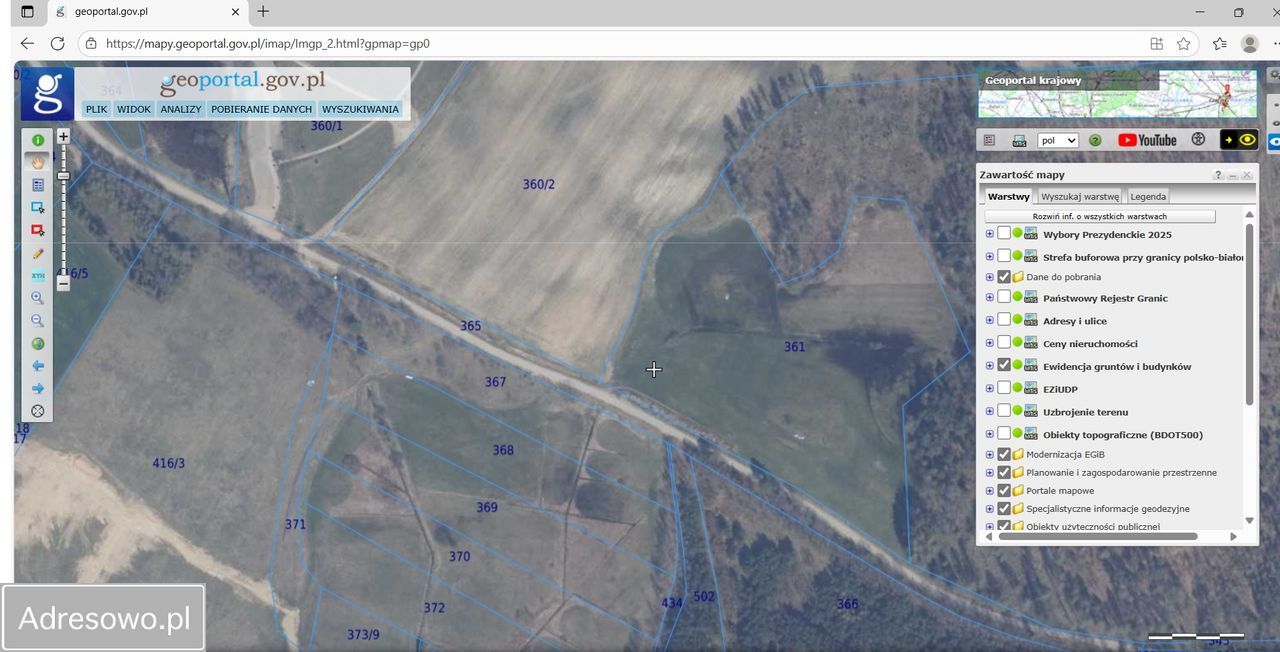Open the PLIK menu
Viewport: 1280px width, 652px height.
point(96,109)
